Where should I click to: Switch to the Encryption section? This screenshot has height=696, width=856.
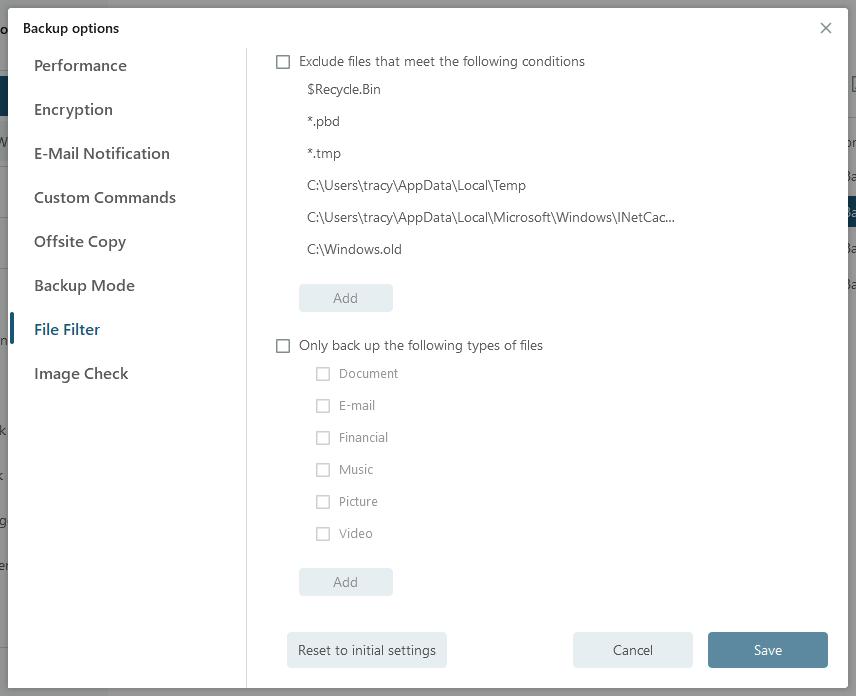click(x=73, y=110)
